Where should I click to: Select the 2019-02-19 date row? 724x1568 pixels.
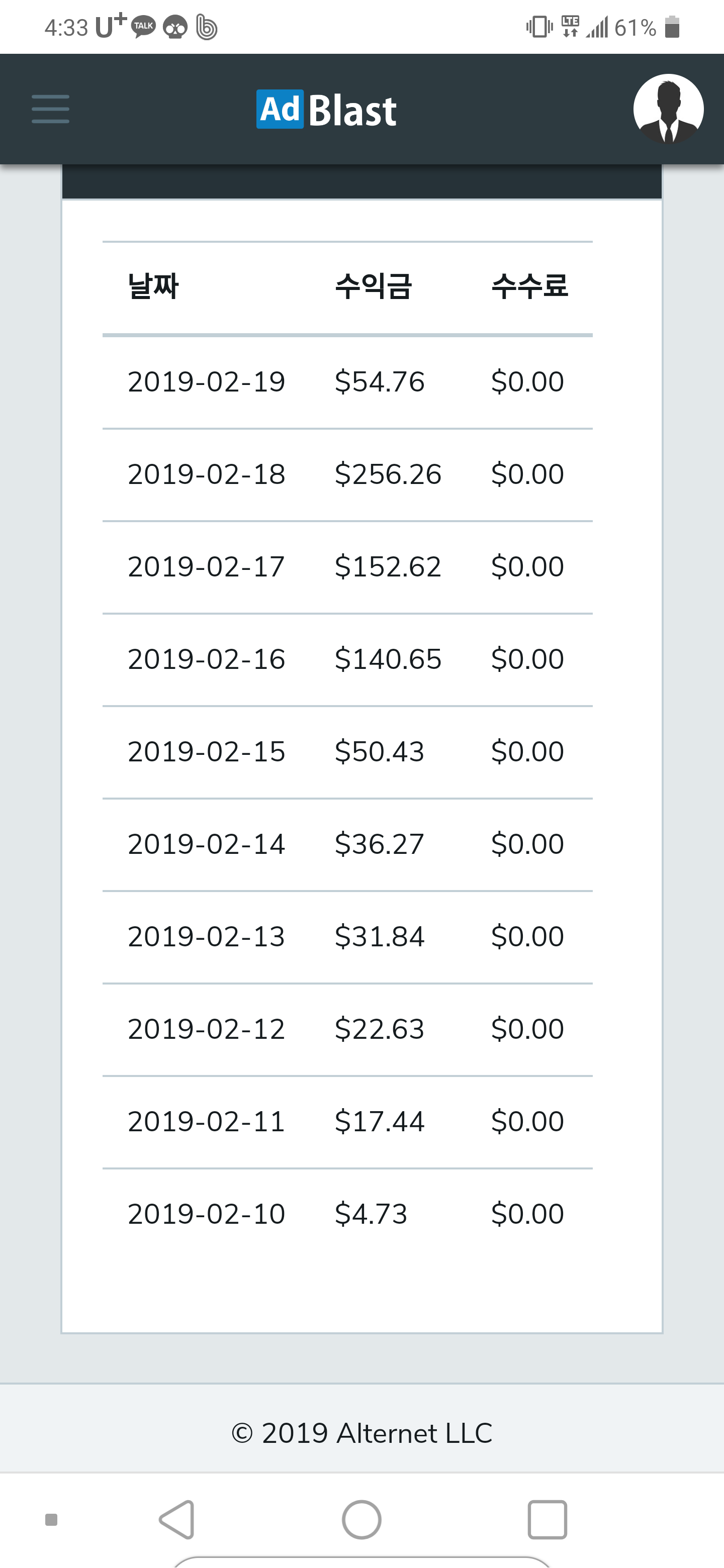click(x=207, y=382)
